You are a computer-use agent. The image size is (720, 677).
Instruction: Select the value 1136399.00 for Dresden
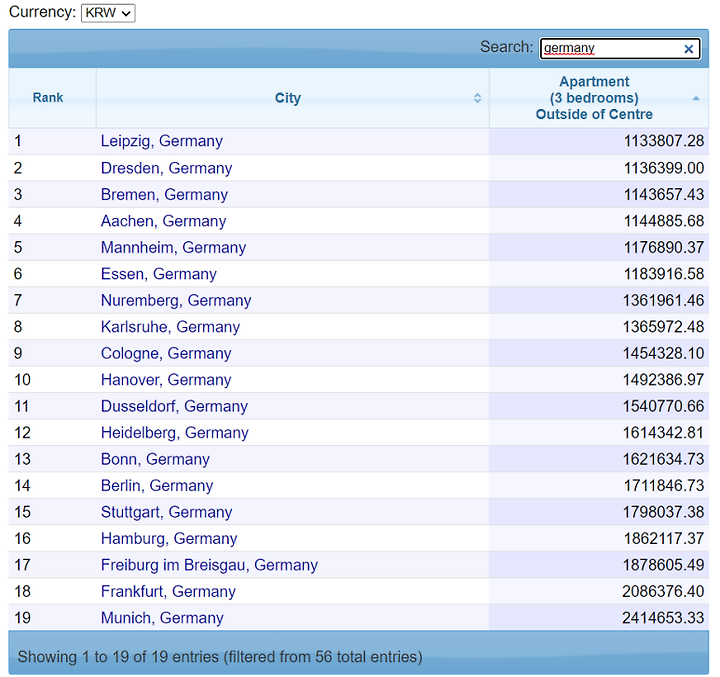pyautogui.click(x=664, y=168)
